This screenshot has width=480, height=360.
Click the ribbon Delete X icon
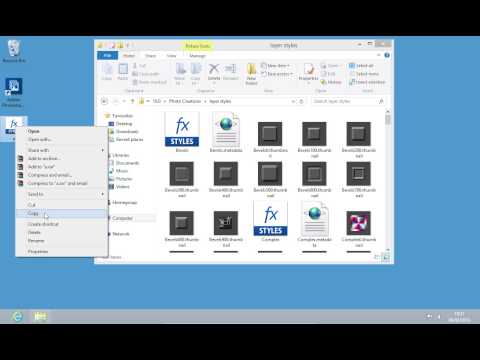click(214, 69)
